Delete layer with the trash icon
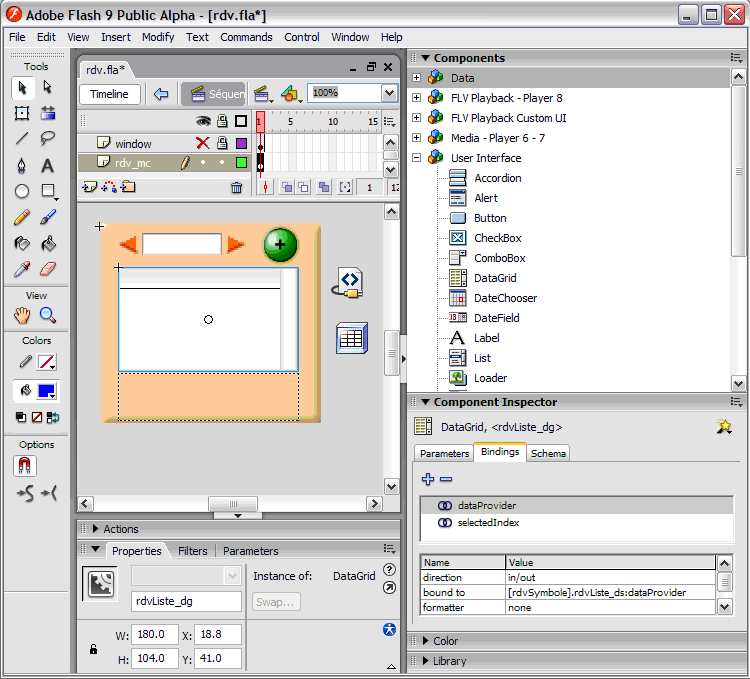The image size is (750, 679). [x=236, y=187]
